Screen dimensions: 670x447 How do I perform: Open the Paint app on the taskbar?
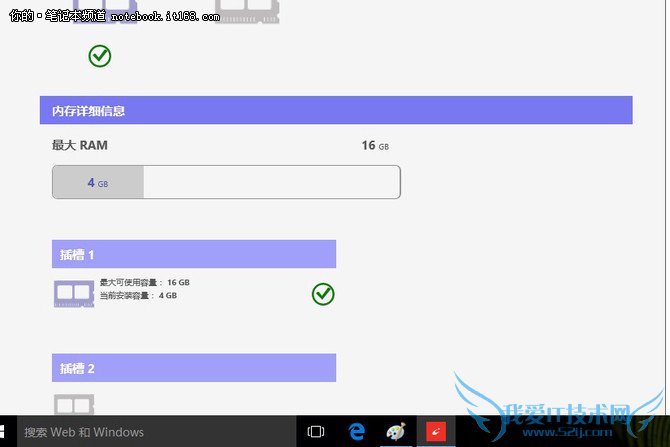(396, 432)
